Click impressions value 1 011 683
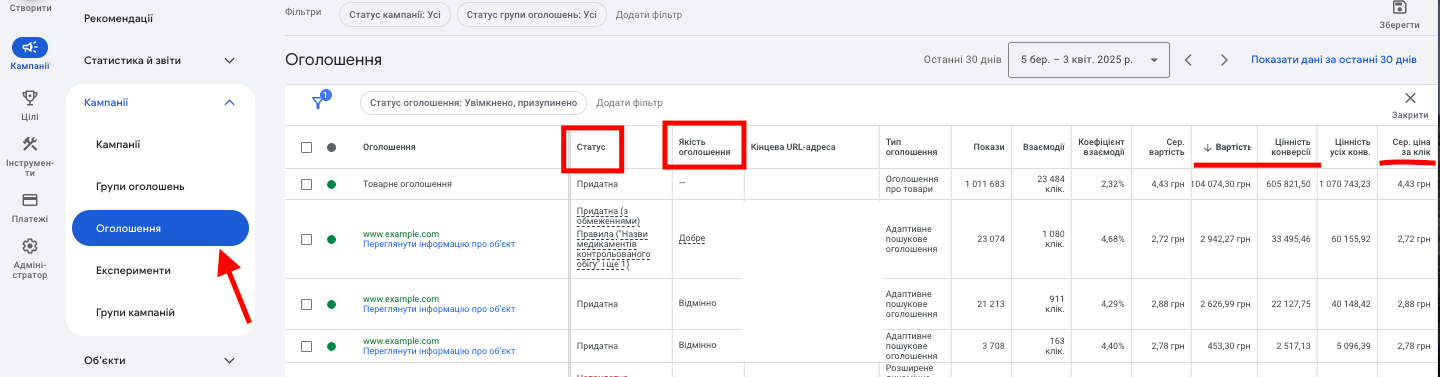 point(984,184)
